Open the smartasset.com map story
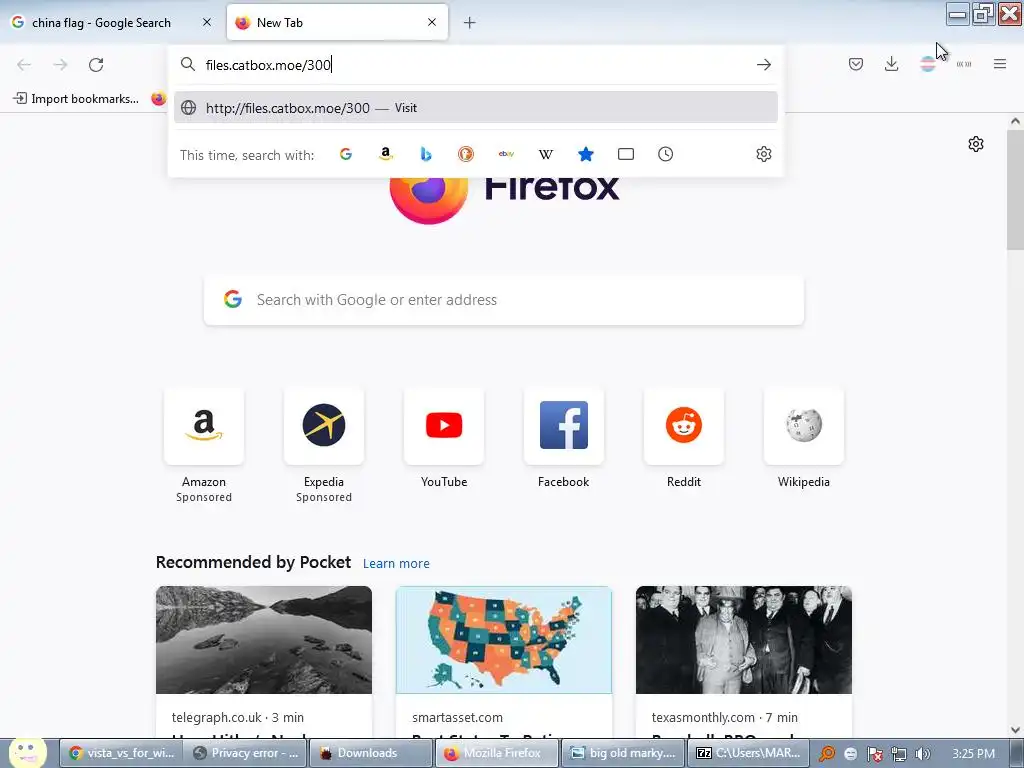The image size is (1024, 768). click(504, 640)
